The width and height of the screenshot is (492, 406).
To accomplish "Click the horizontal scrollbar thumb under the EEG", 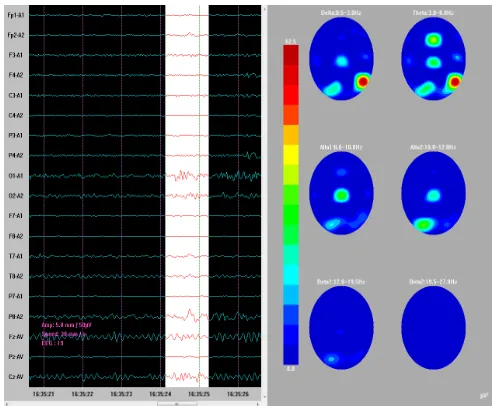I will [177, 404].
